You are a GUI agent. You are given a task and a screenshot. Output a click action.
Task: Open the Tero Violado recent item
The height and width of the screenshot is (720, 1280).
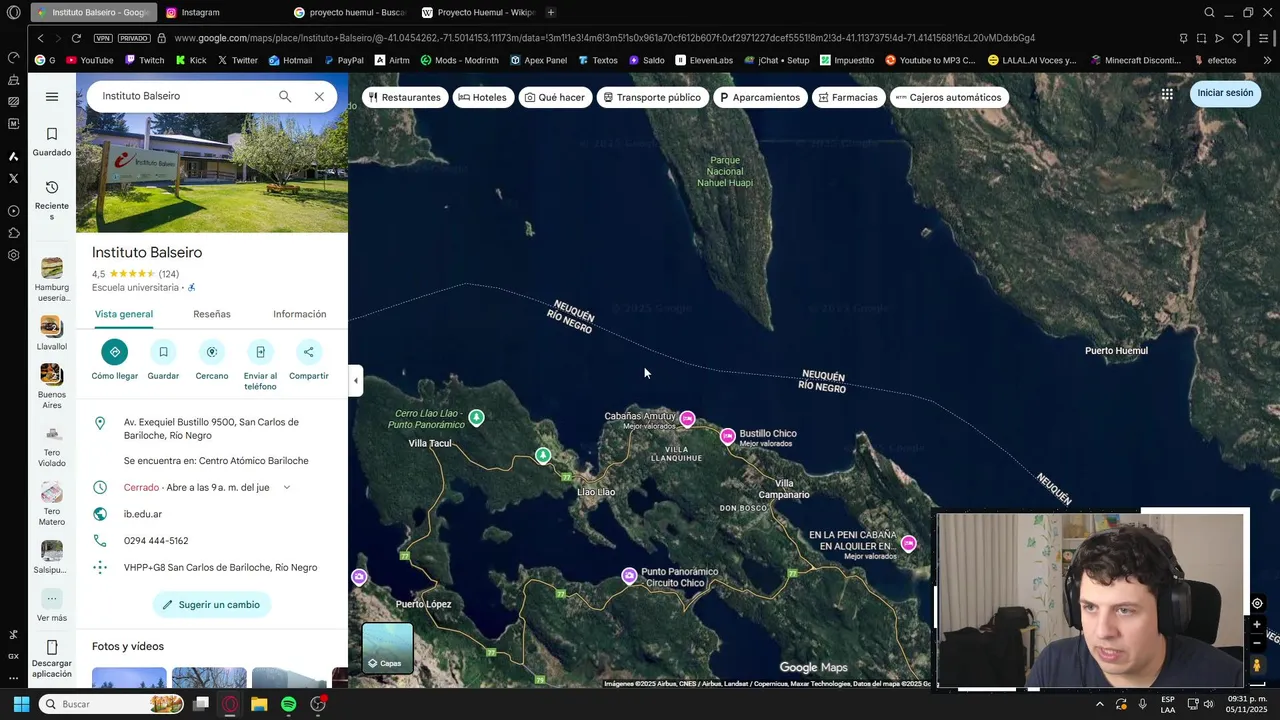[x=52, y=446]
